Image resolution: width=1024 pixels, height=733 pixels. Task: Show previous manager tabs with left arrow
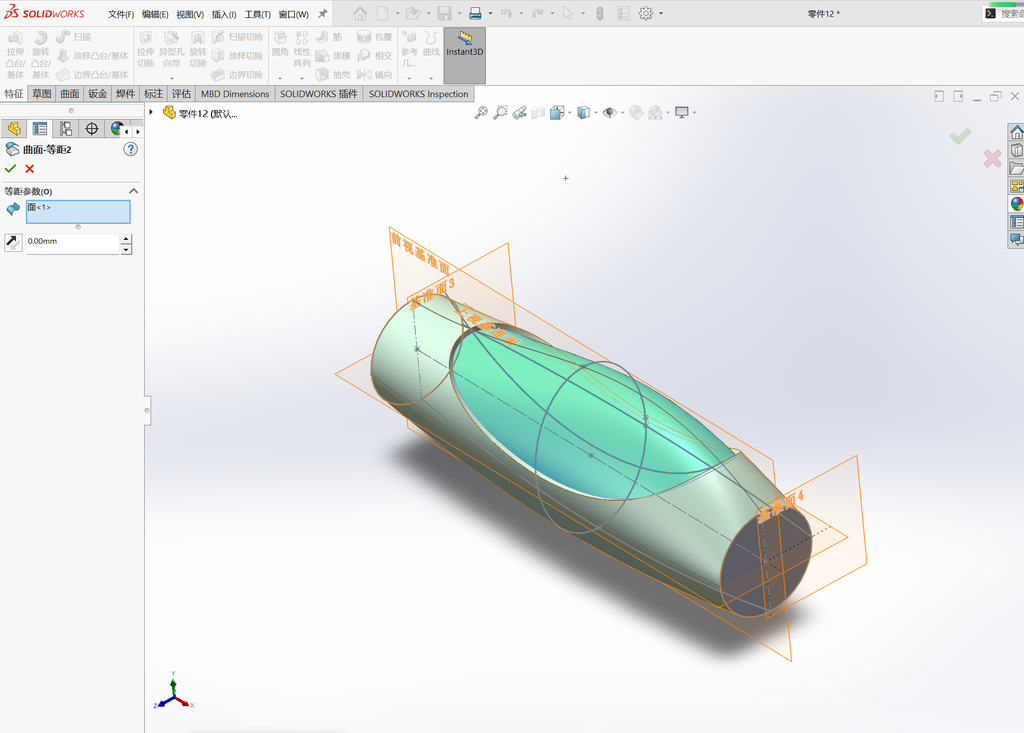(127, 131)
